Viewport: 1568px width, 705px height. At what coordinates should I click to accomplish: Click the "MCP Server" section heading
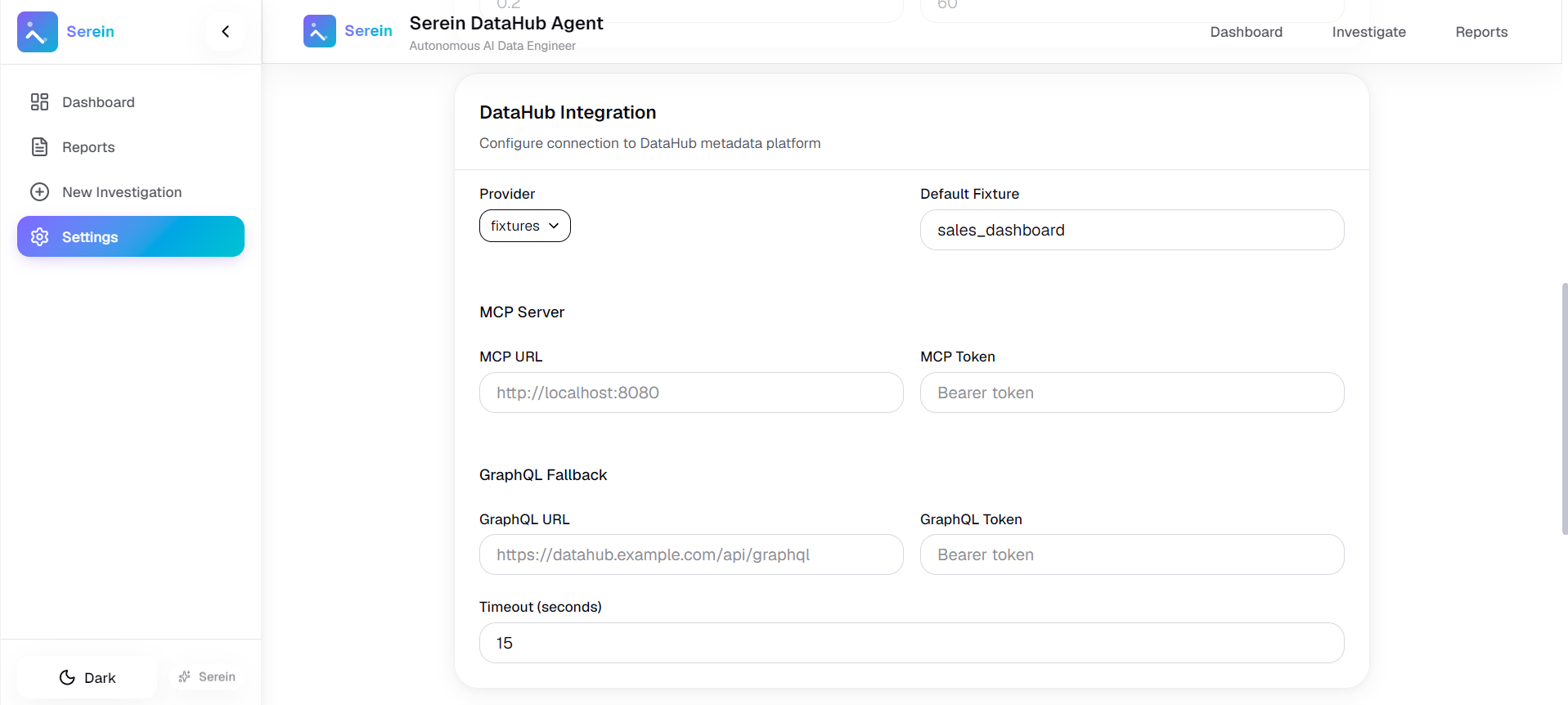522,312
